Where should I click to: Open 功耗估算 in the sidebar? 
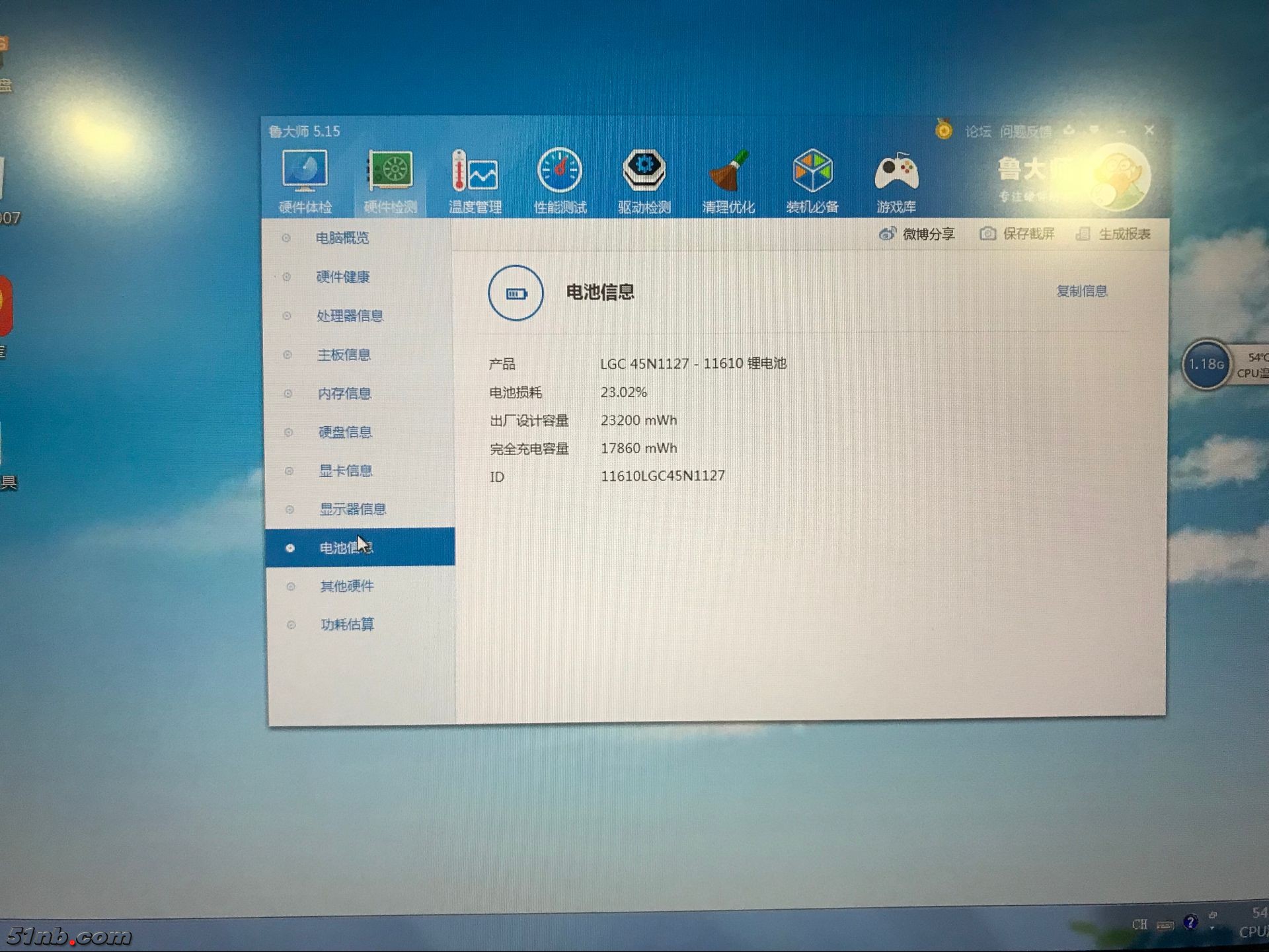coord(347,624)
